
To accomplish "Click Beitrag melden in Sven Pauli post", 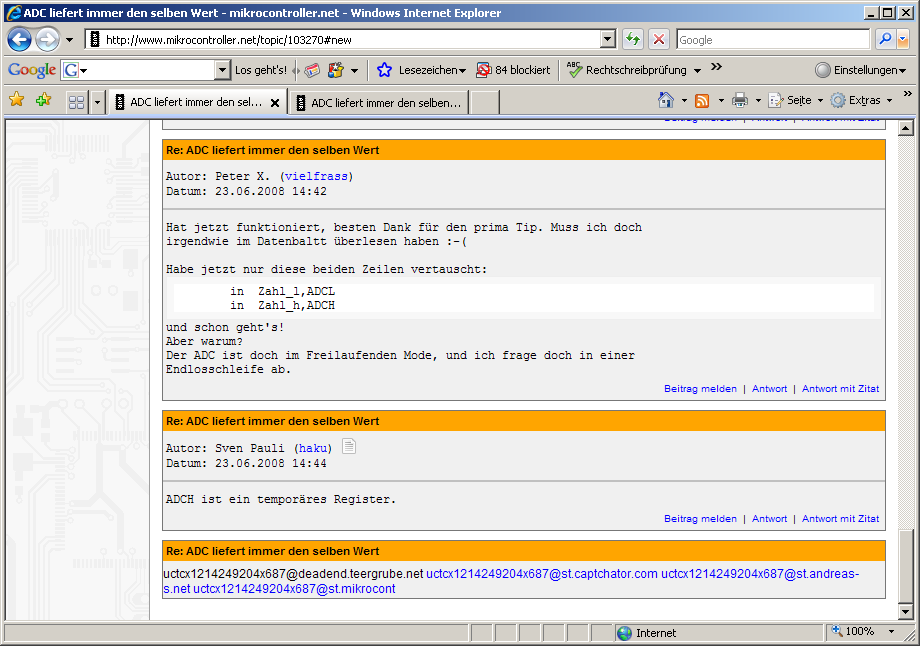I will (x=700, y=519).
